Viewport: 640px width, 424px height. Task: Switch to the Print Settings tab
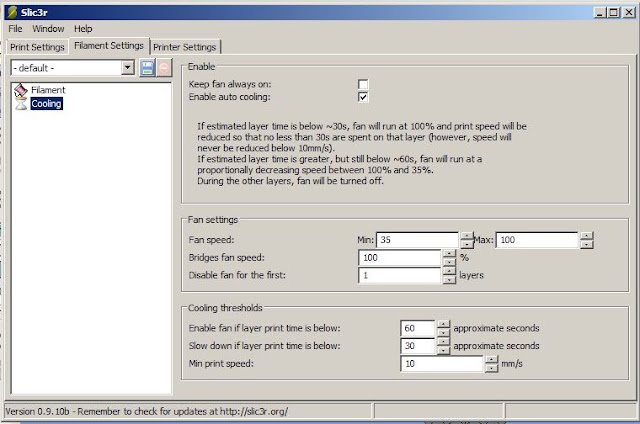(37, 47)
